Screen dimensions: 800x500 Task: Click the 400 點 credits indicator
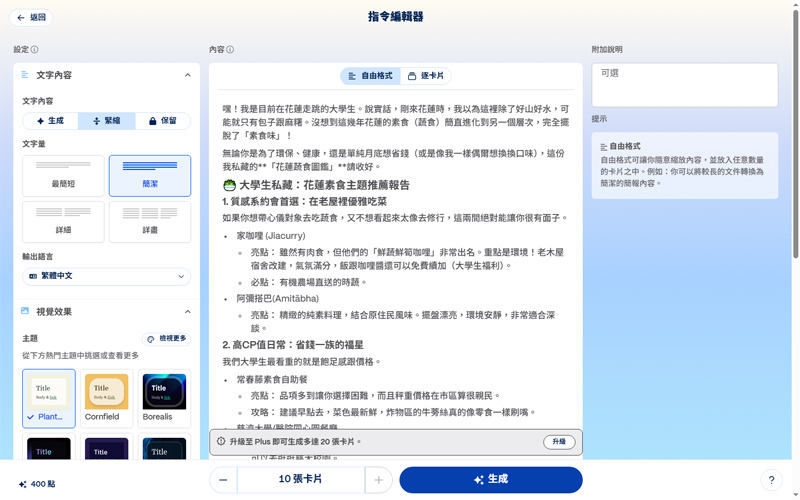36,484
